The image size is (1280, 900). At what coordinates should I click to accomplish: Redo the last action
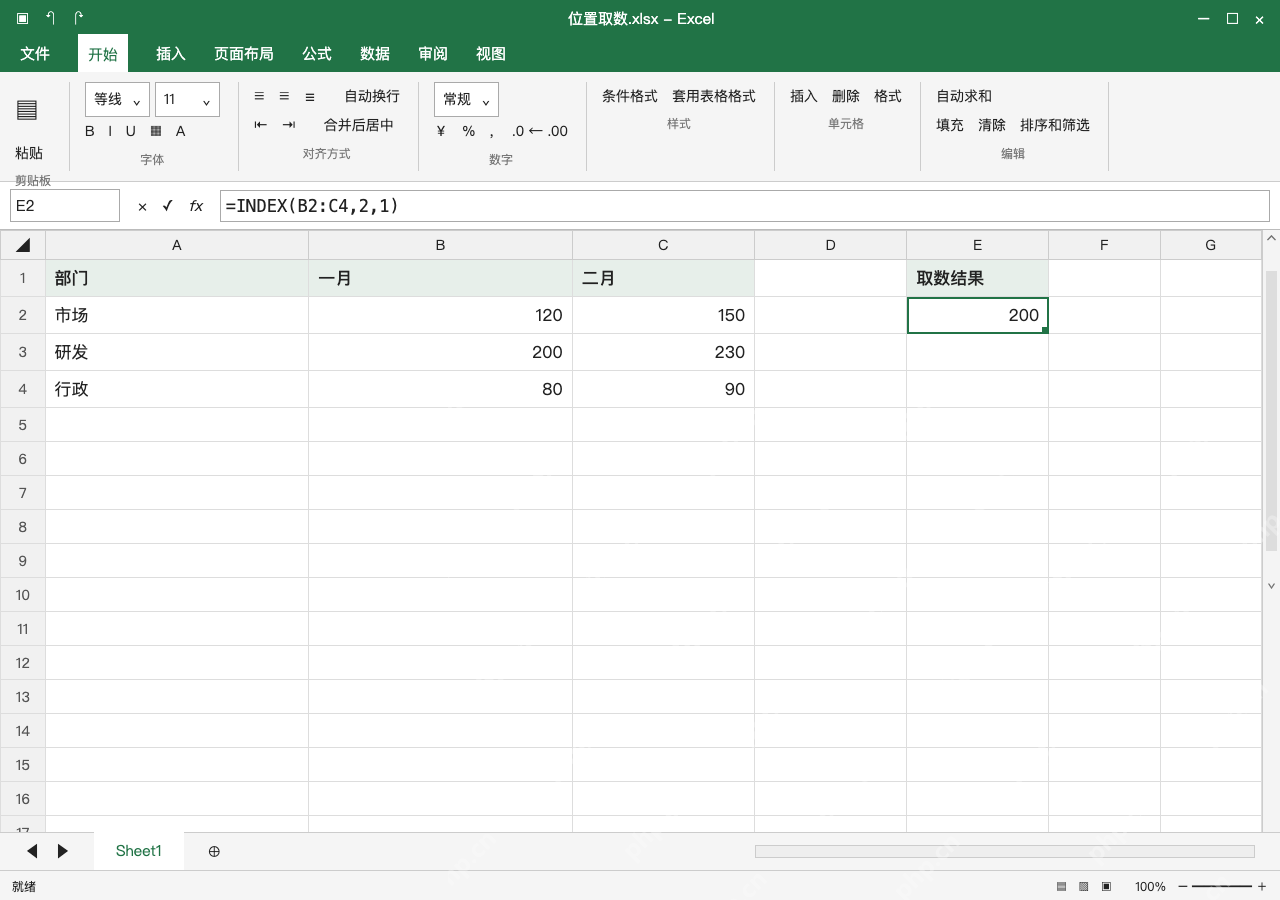79,18
